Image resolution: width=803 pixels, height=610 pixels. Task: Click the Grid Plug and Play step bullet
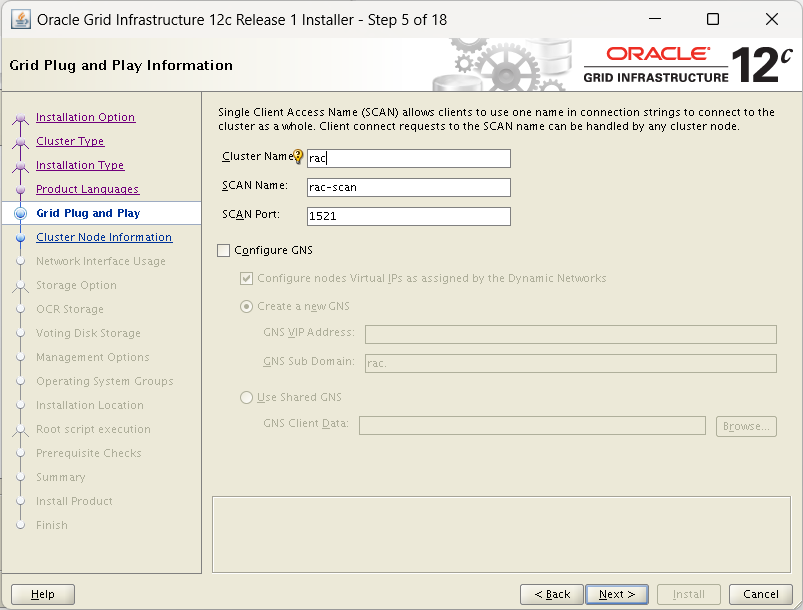pyautogui.click(x=20, y=214)
